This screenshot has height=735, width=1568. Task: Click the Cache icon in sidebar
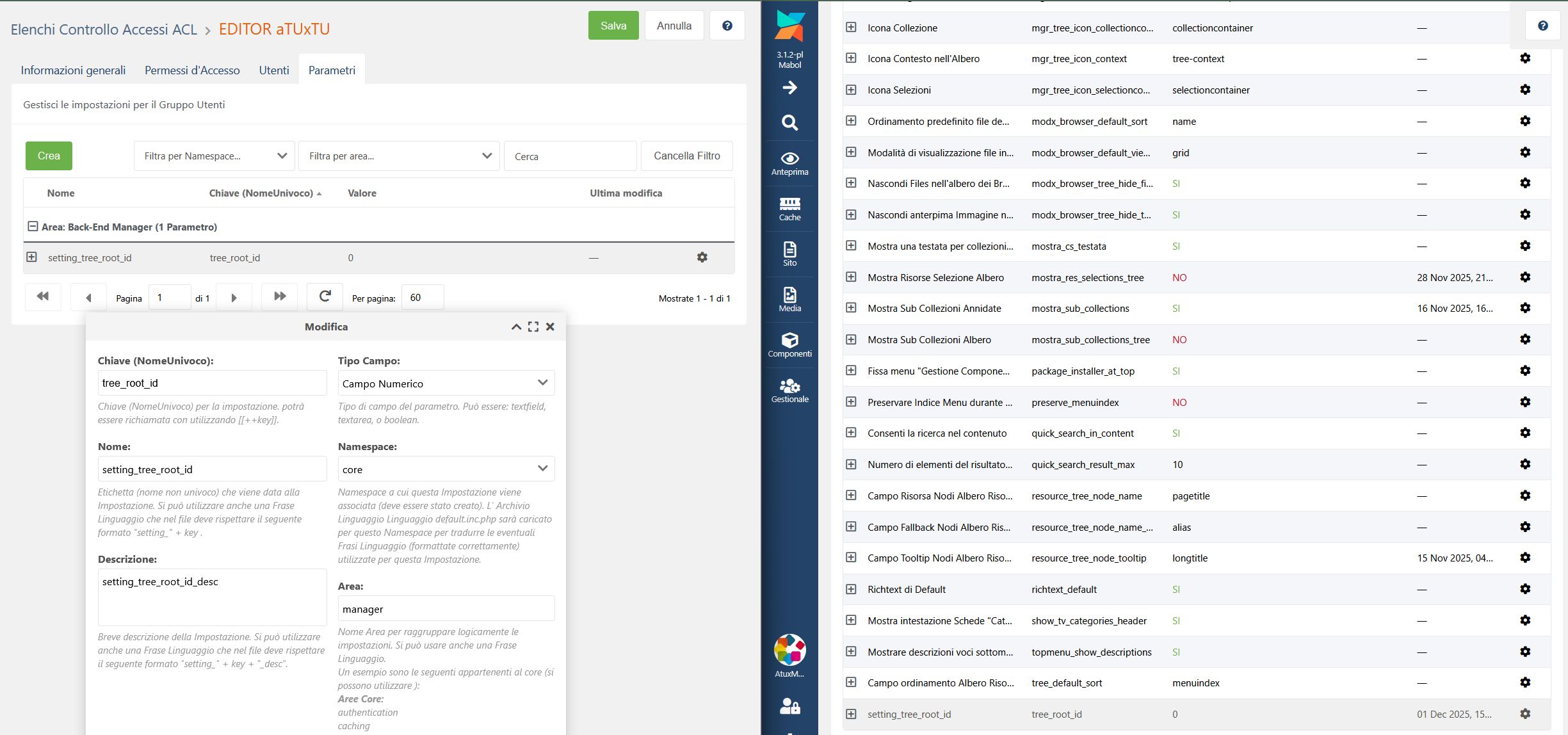click(789, 209)
